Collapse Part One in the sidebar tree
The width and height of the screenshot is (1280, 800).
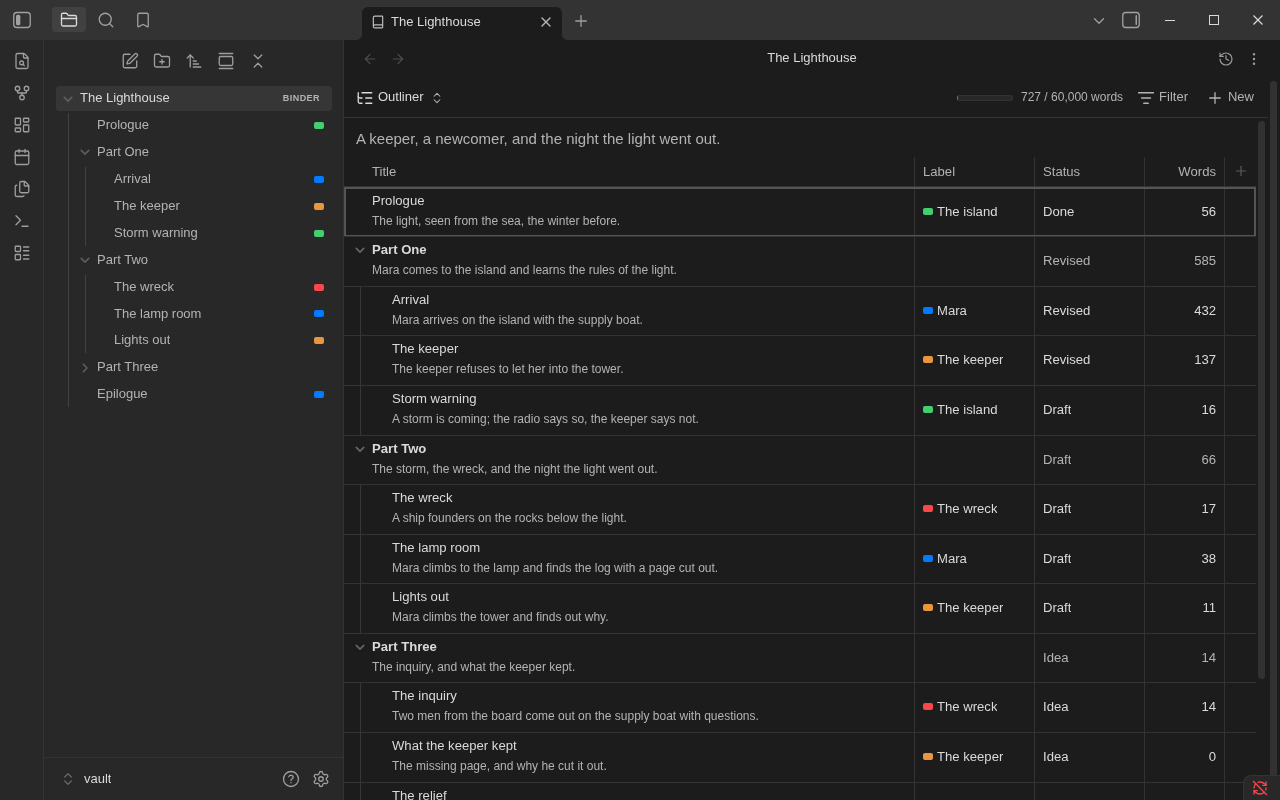[85, 152]
